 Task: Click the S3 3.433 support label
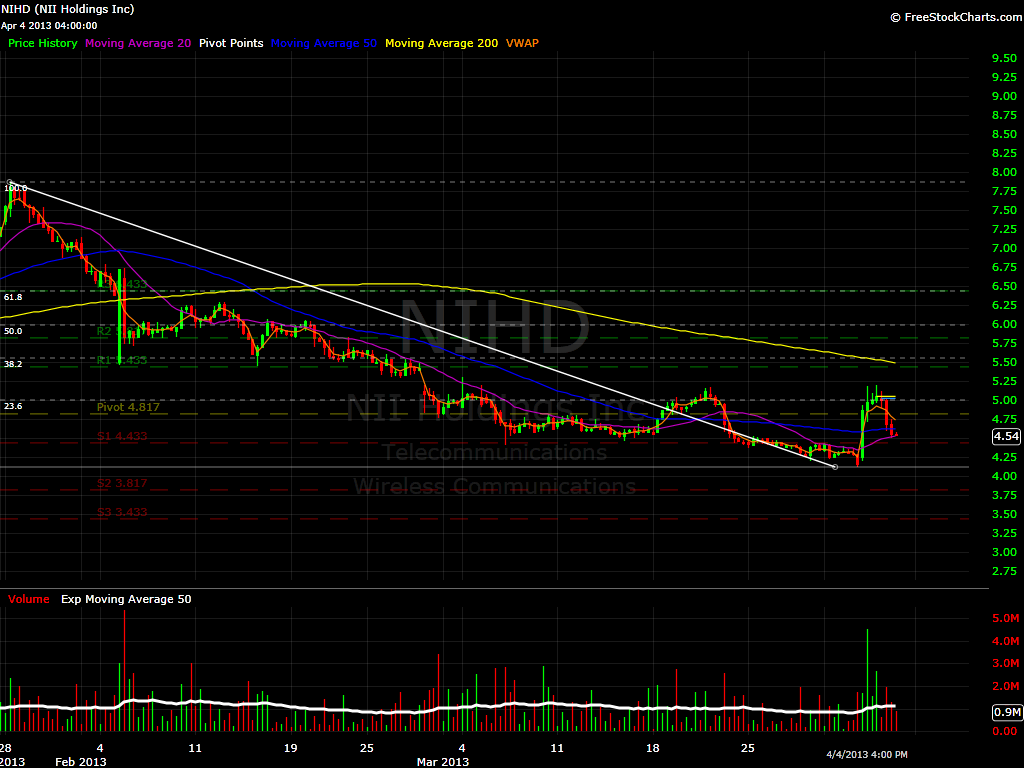tap(122, 512)
